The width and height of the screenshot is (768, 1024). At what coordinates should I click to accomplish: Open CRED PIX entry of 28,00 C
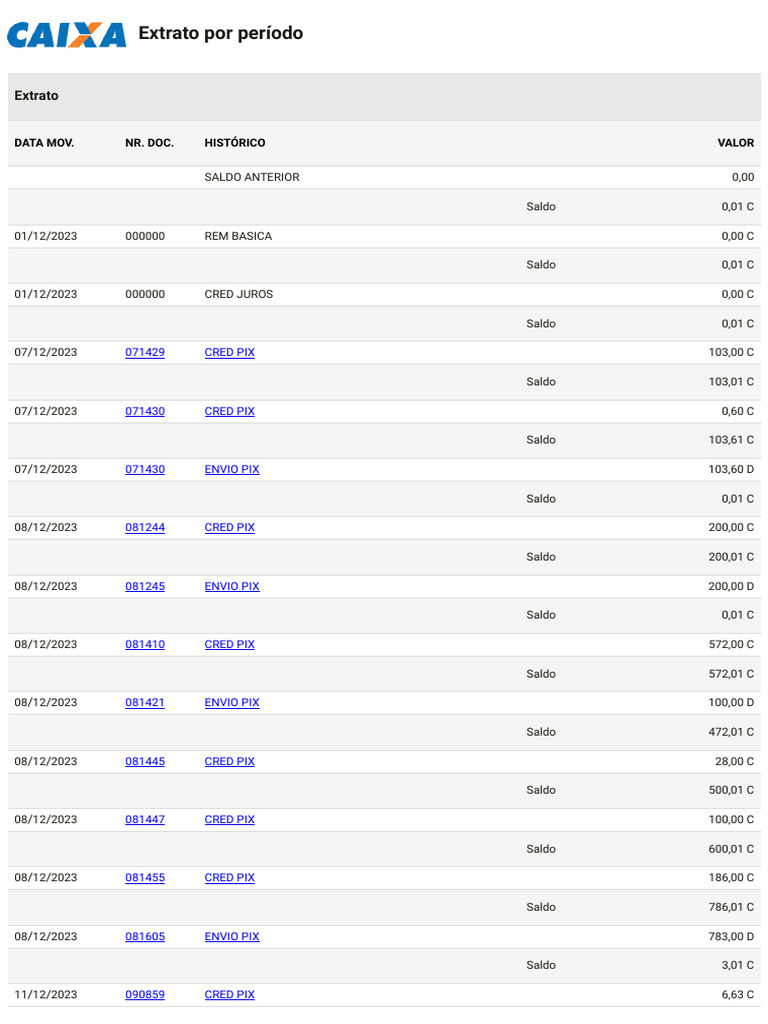[x=229, y=761]
